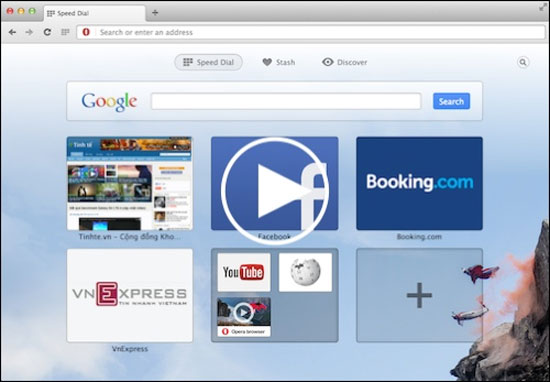Viewport: 550px width, 382px height.
Task: Select the Speed Dial browser tab
Action: pos(95,13)
